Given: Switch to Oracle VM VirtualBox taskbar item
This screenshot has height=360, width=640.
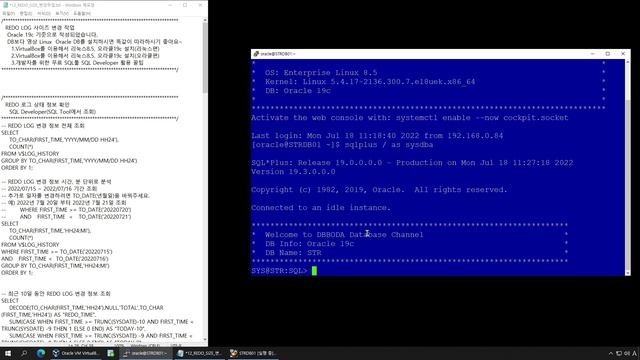Looking at the screenshot, I should [75, 353].
